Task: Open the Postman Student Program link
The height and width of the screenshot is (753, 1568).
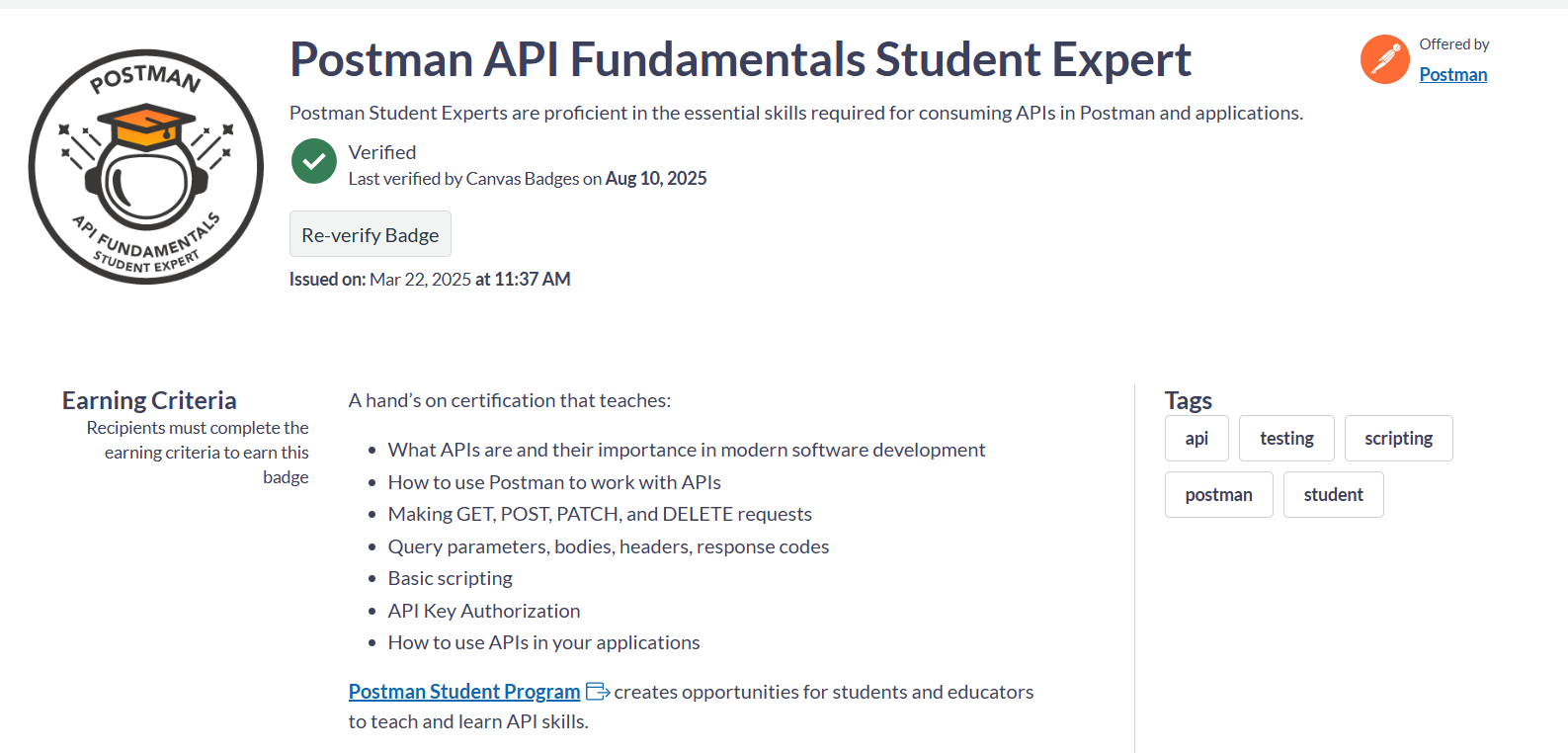Action: (x=464, y=692)
